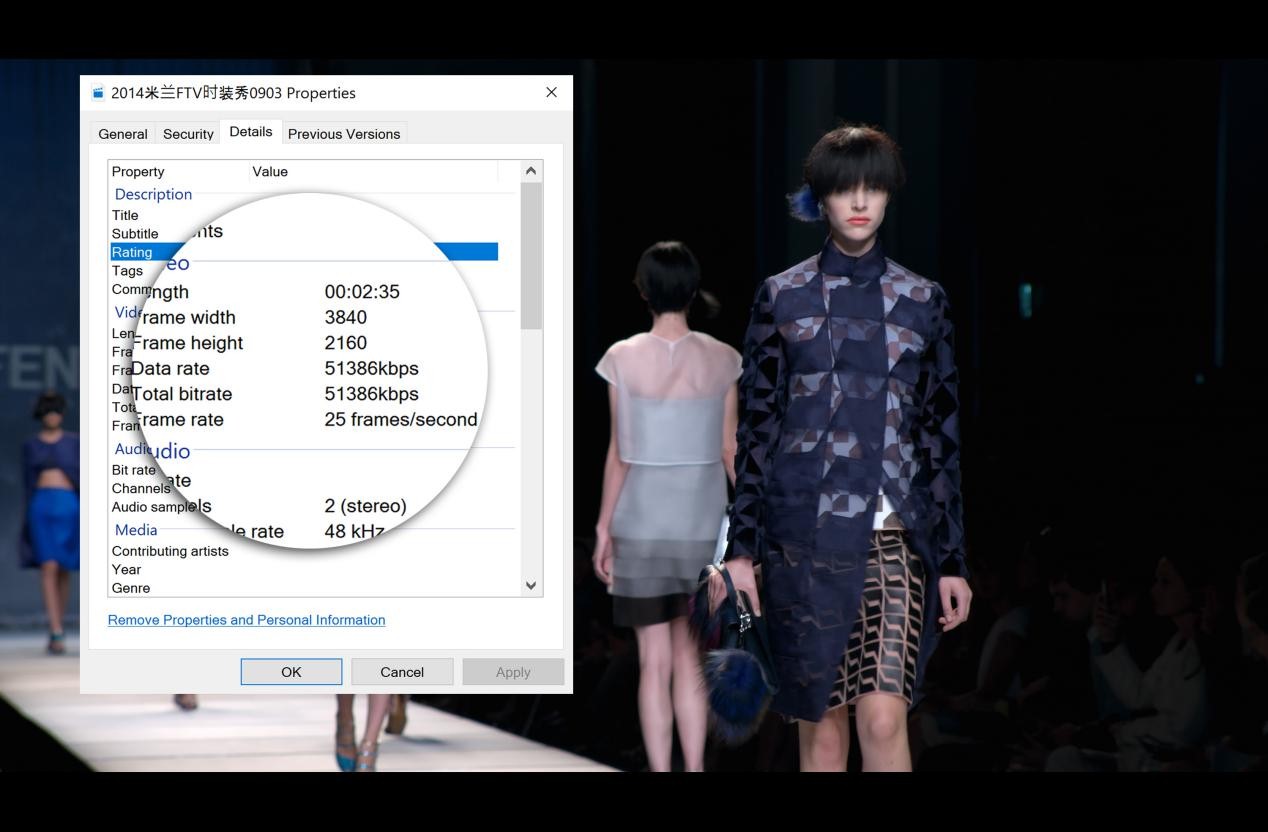
Task: Click the scrollbar down arrow
Action: [531, 586]
